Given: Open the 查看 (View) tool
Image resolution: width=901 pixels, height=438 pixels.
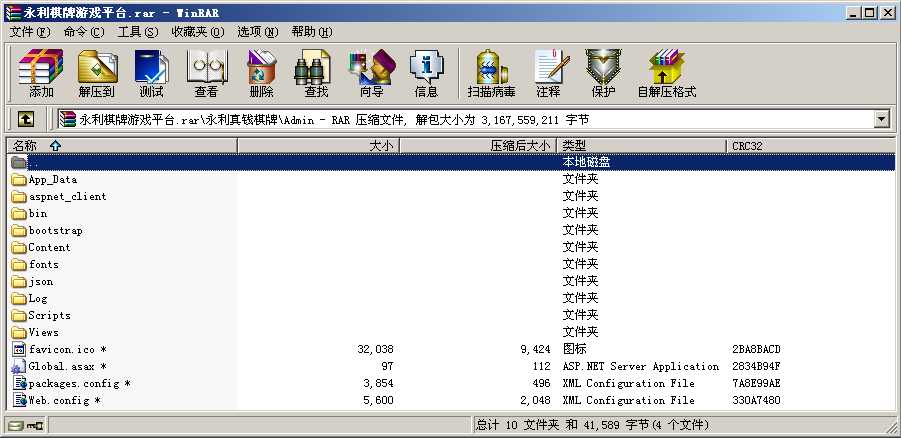Looking at the screenshot, I should (206, 73).
